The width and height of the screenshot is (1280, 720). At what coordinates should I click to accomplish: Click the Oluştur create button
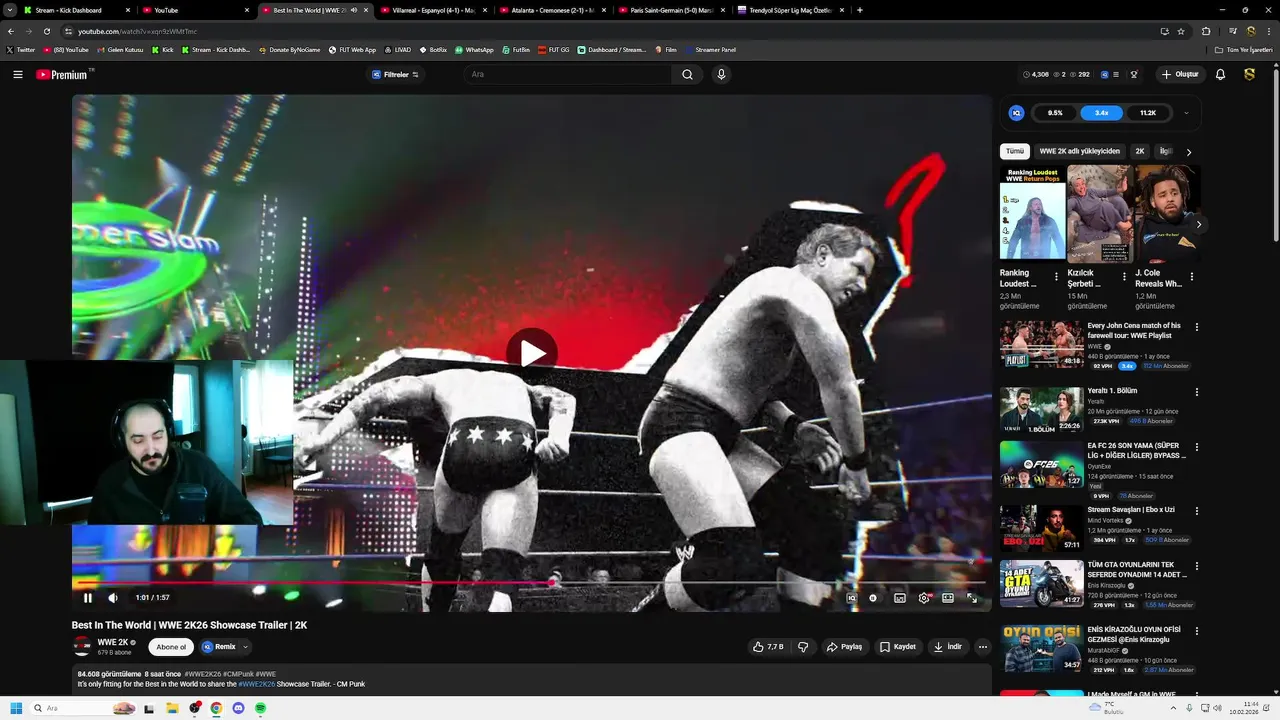pyautogui.click(x=1180, y=74)
